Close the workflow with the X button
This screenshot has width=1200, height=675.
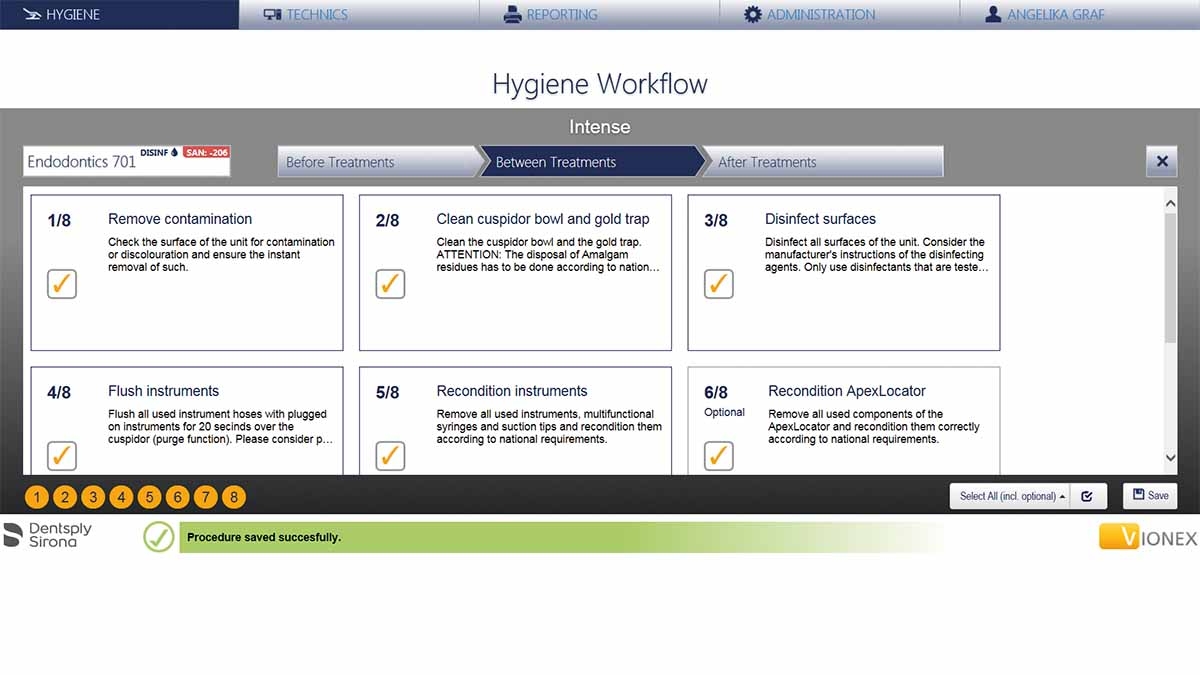tap(1162, 161)
